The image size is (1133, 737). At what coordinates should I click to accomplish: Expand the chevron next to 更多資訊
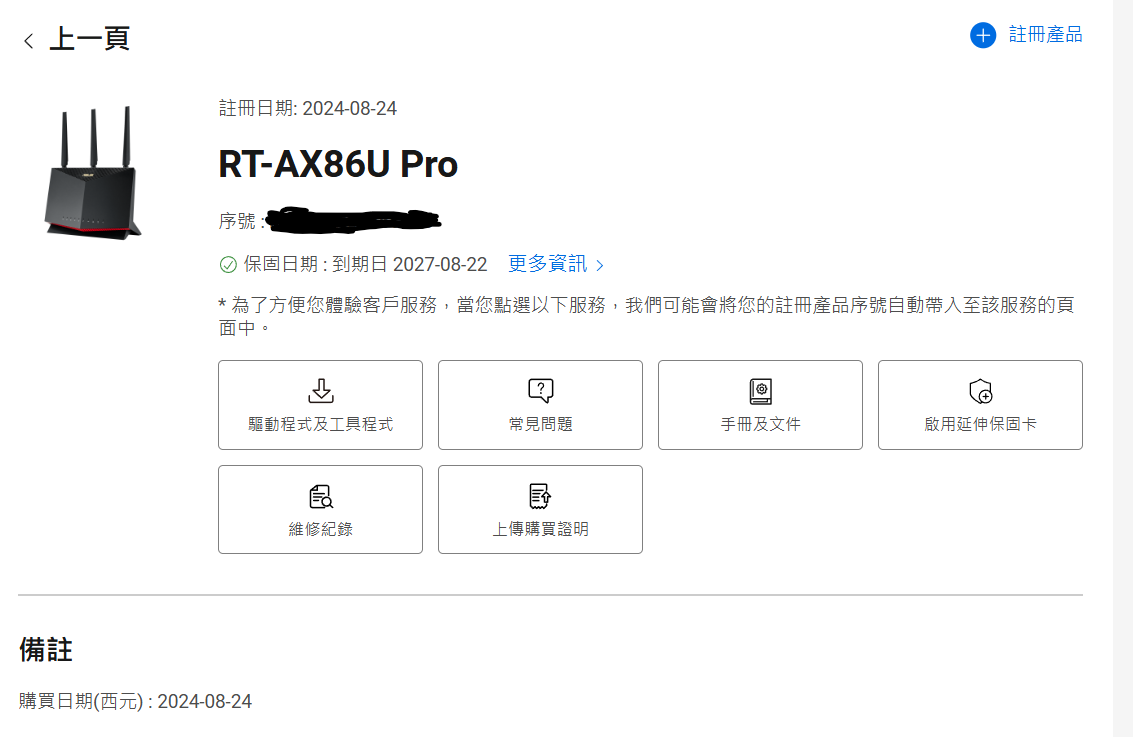(x=600, y=265)
